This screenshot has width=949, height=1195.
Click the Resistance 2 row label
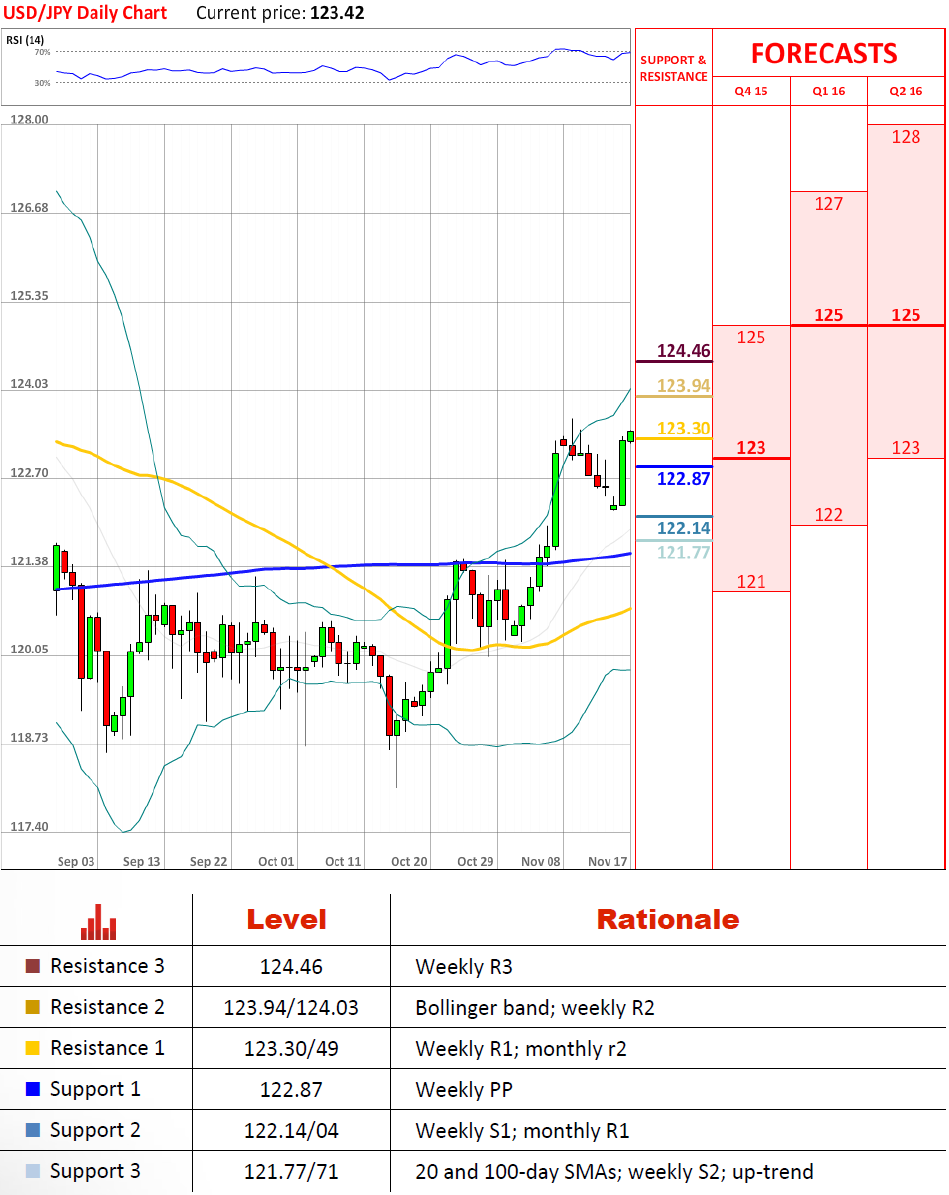point(107,1008)
